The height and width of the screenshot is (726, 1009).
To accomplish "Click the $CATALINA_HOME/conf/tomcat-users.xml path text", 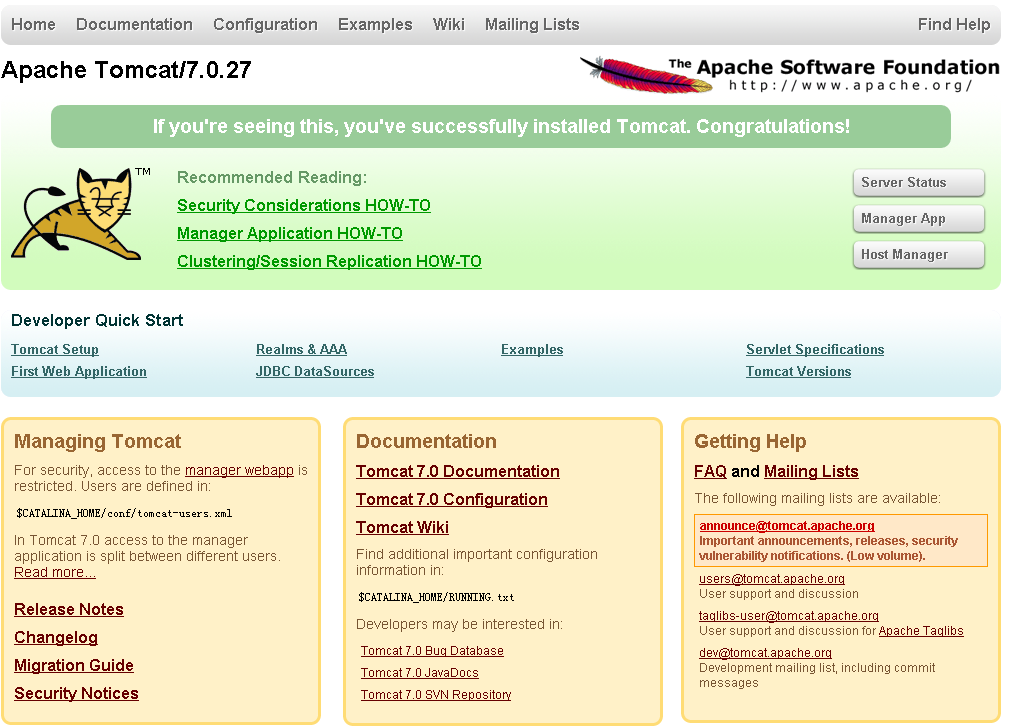I will 124,514.
